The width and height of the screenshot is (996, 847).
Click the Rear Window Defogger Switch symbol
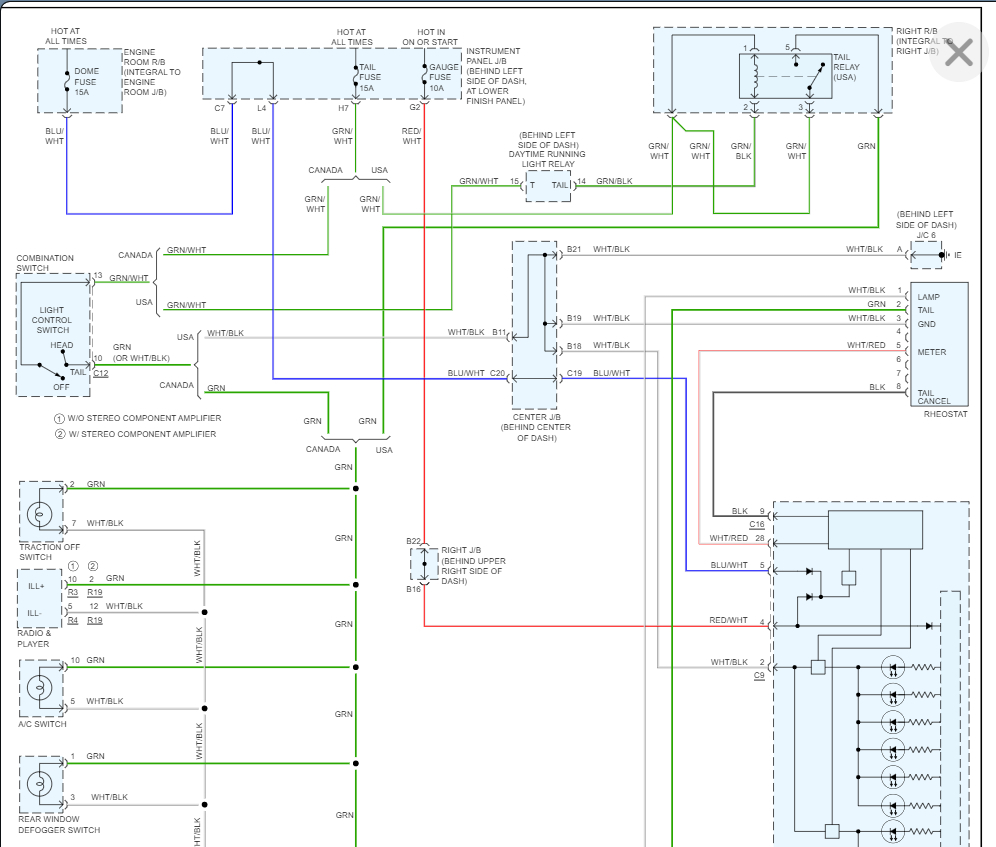pos(41,784)
